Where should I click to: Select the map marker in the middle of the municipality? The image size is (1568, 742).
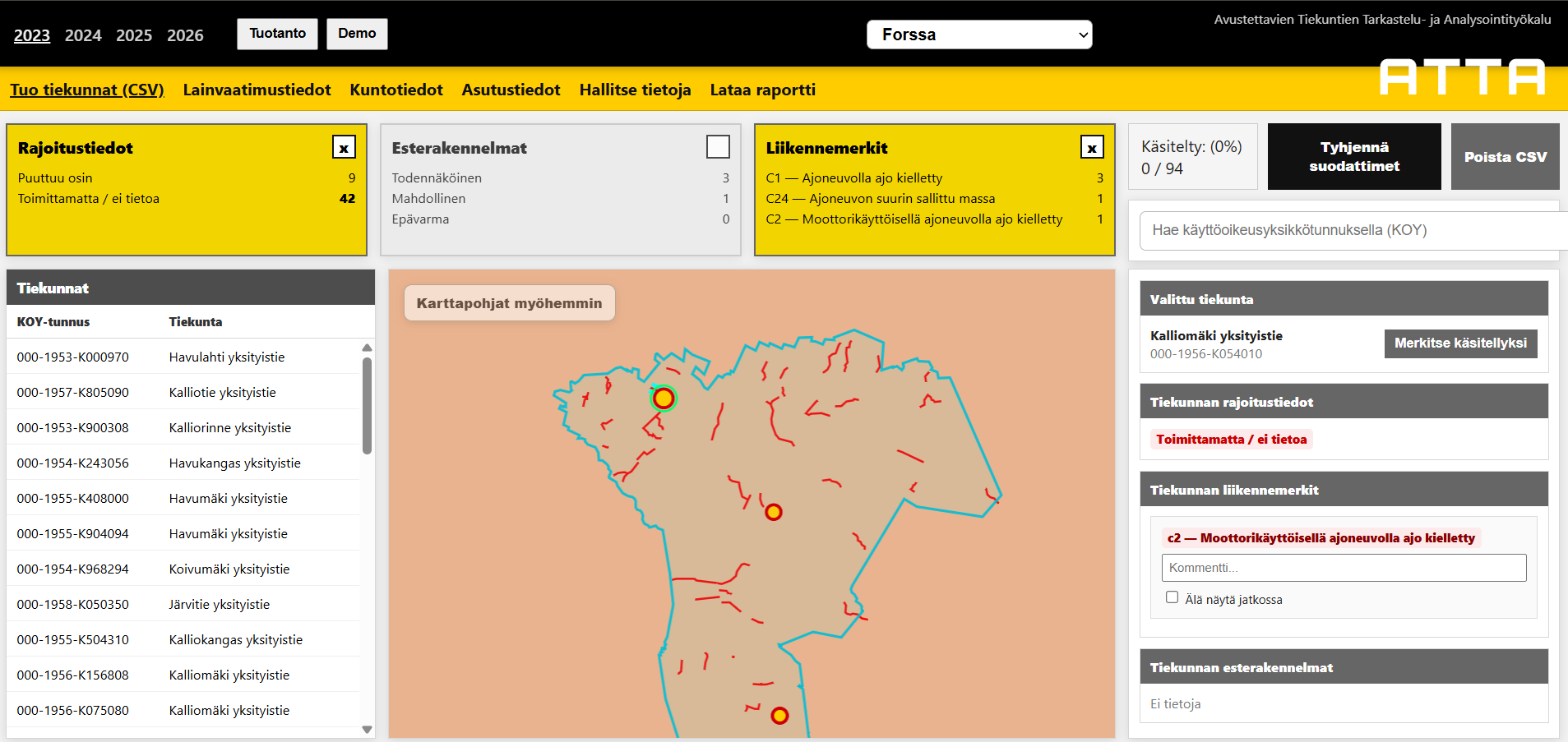(773, 513)
